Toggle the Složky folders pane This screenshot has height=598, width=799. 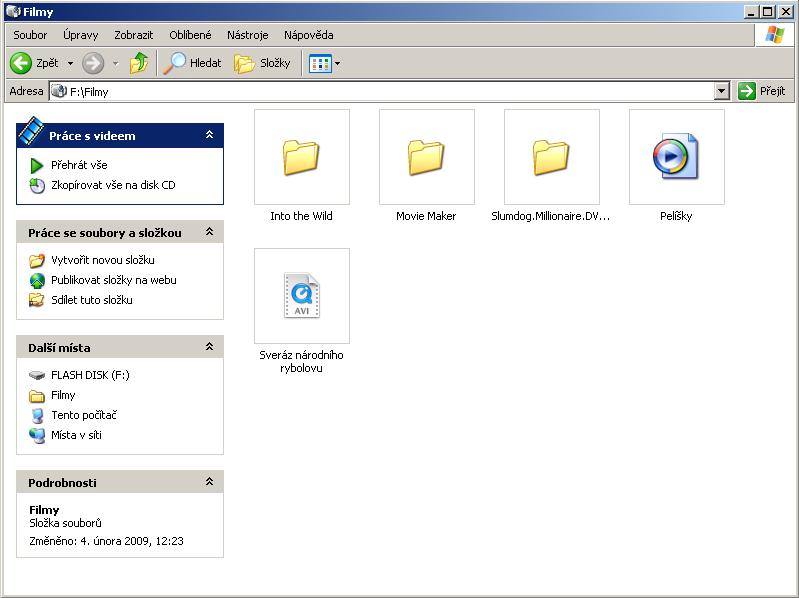(263, 63)
